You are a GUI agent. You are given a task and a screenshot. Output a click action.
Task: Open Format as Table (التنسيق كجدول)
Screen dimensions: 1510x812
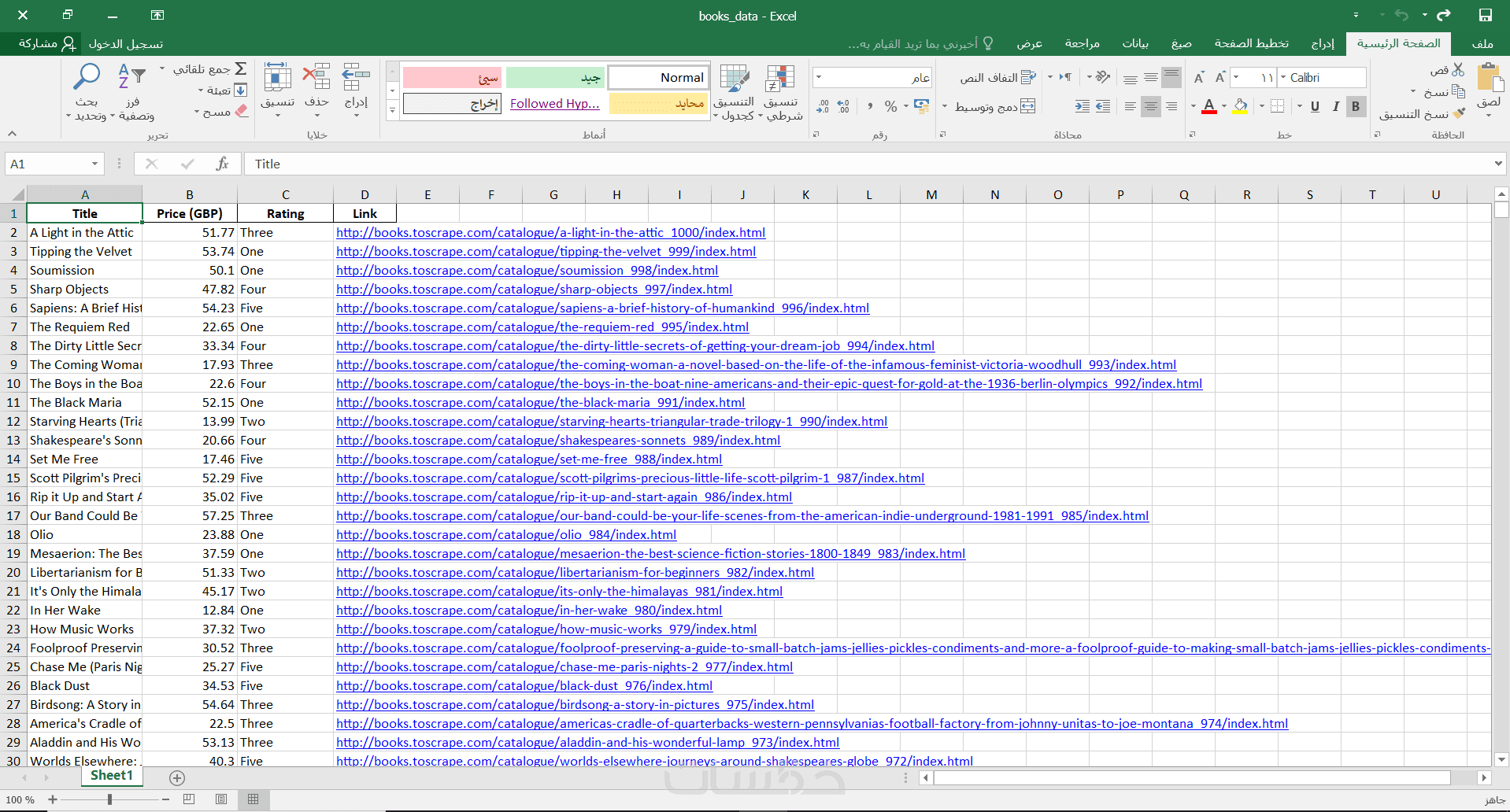point(734,93)
